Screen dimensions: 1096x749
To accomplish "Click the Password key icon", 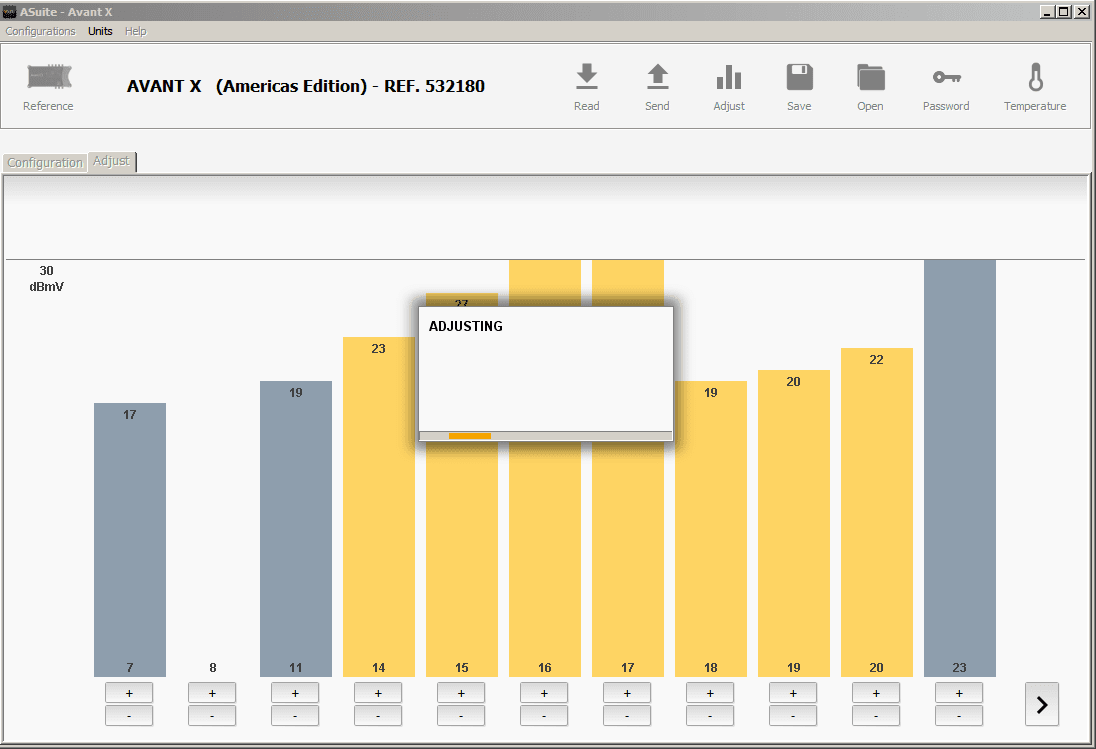I will pyautogui.click(x=946, y=77).
